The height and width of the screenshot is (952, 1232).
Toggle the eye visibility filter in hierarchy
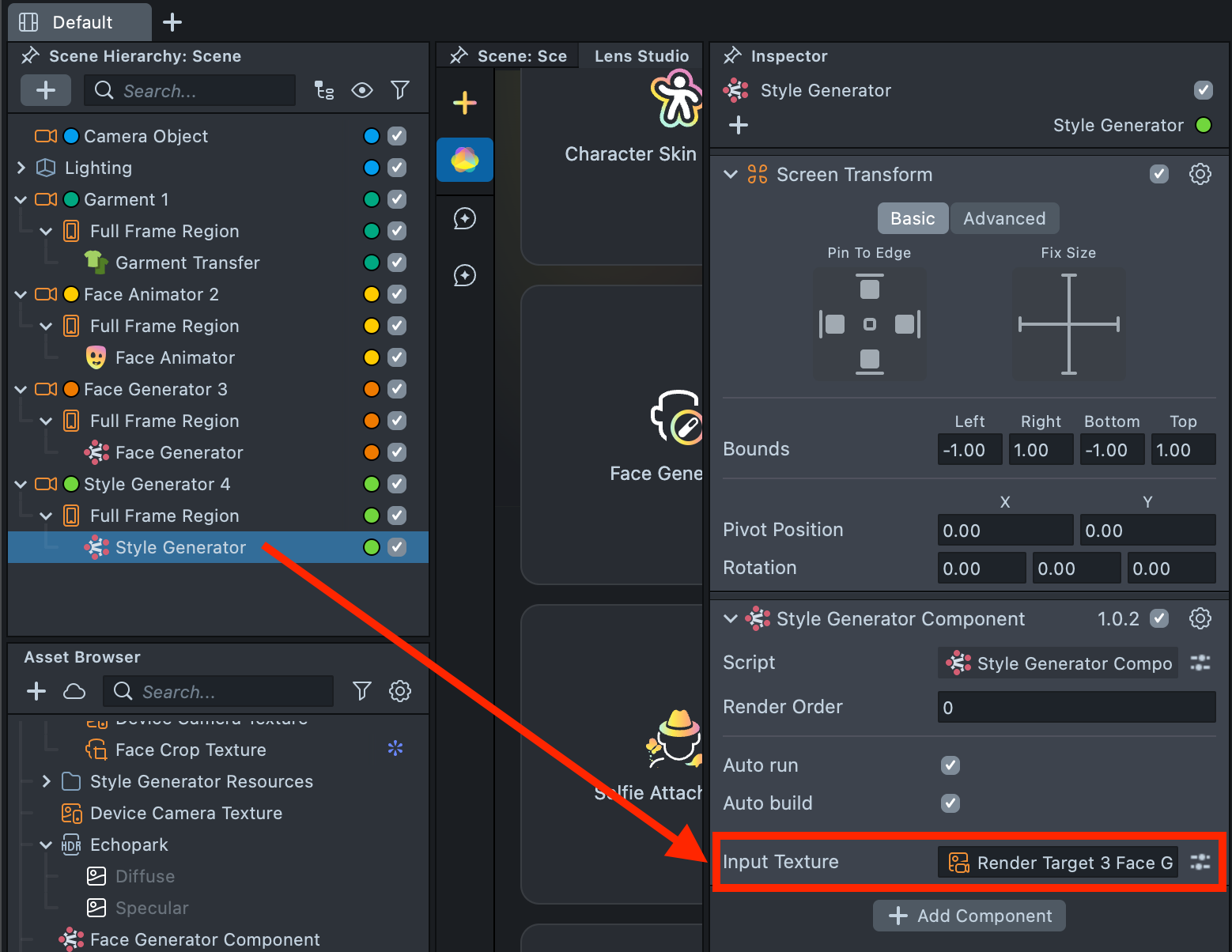point(362,90)
